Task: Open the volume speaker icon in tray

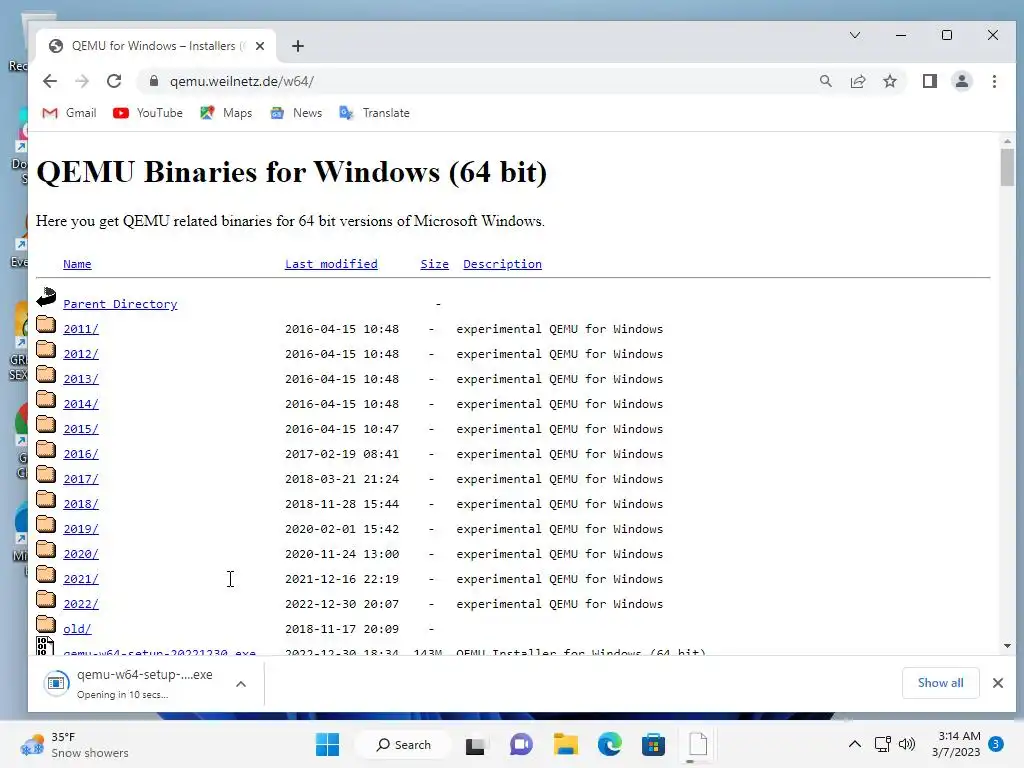Action: click(906, 744)
